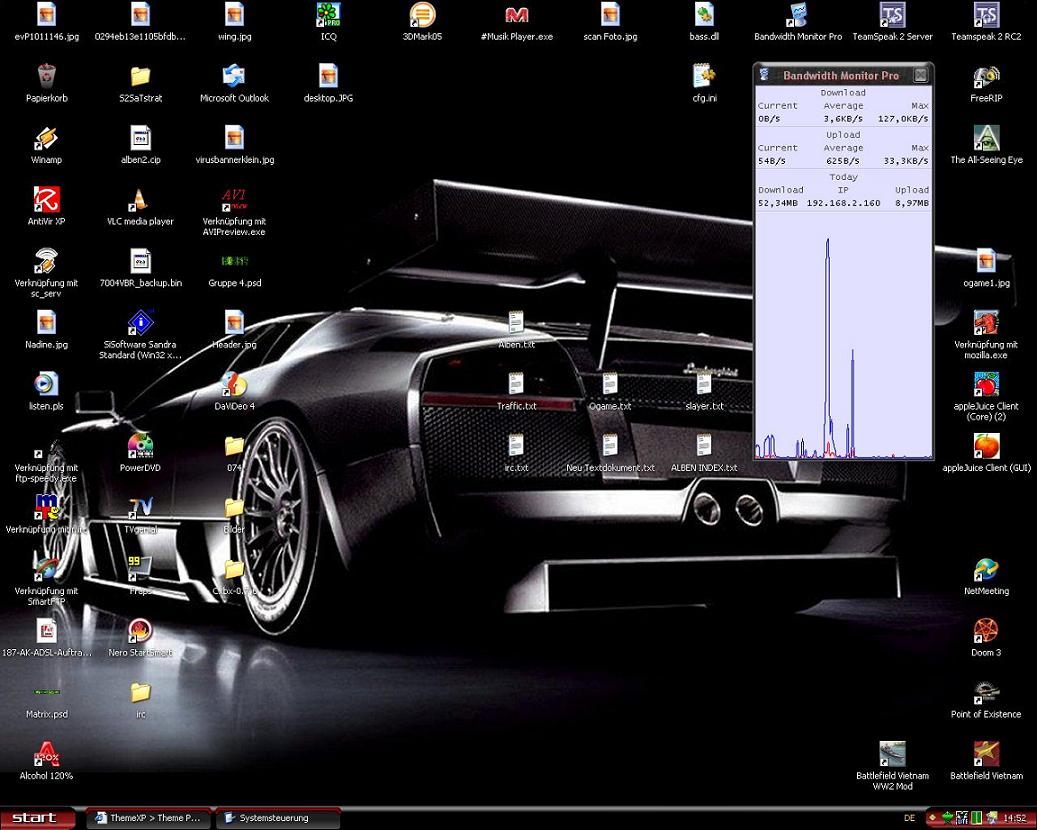The image size is (1037, 830).
Task: Select the VLC media player icon
Action: pos(140,200)
